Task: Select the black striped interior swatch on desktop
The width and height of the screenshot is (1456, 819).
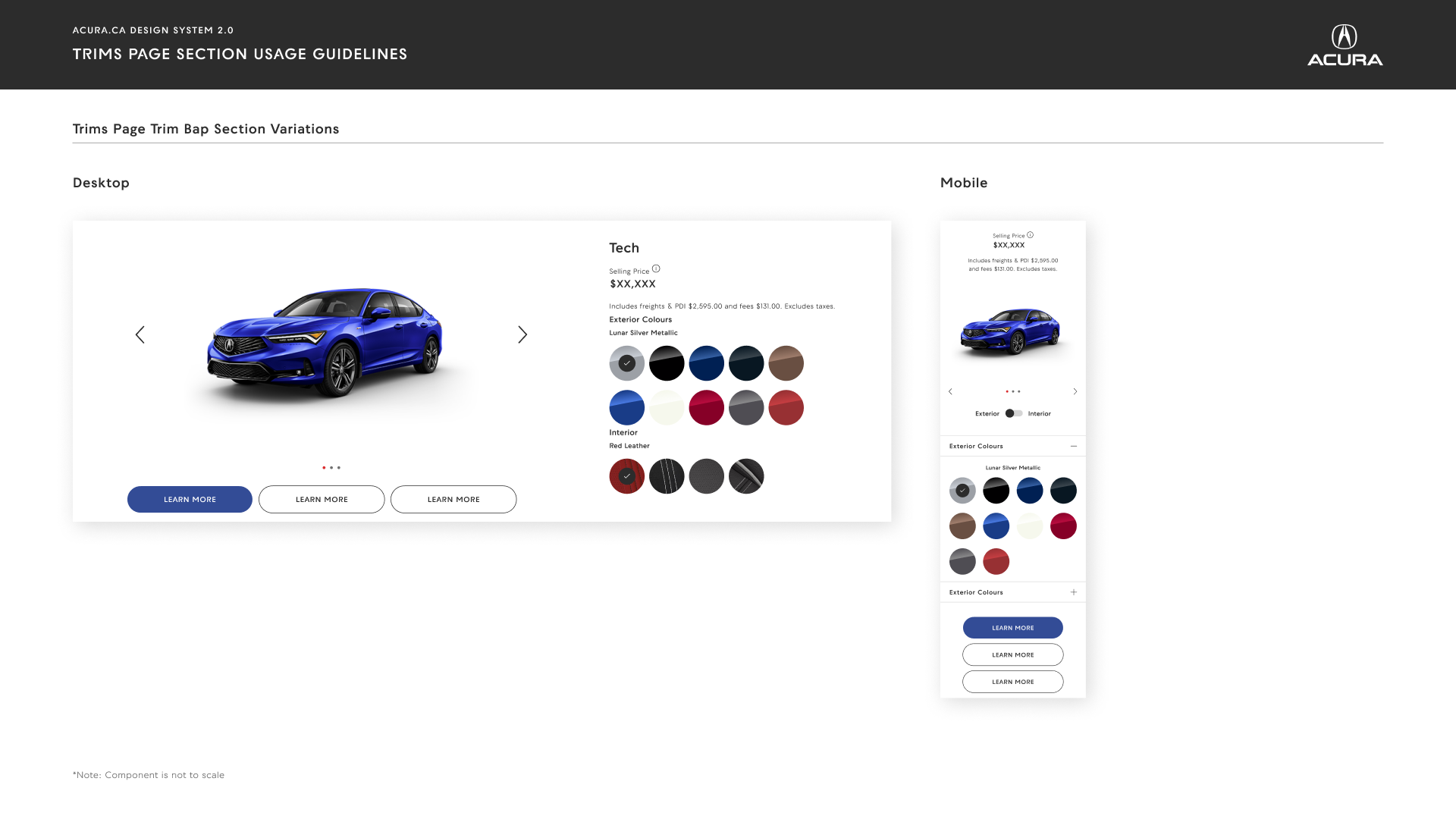Action: pos(667,476)
